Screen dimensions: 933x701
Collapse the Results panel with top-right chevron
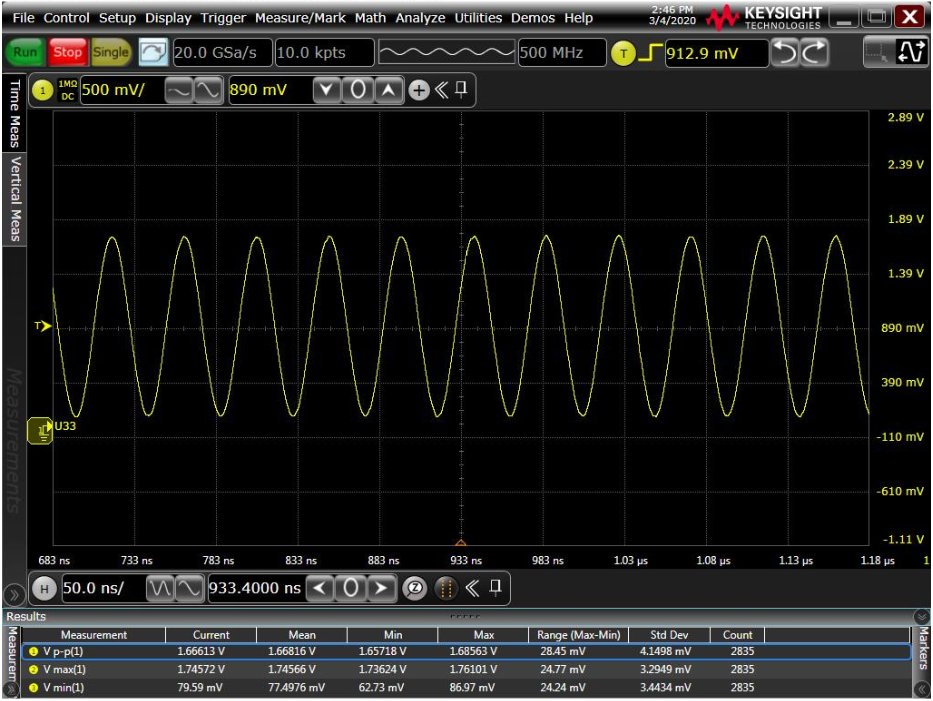922,616
